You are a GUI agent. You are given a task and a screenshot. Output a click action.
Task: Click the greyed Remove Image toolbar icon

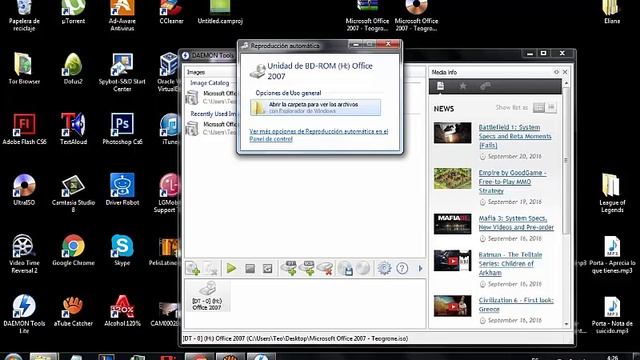click(211, 268)
